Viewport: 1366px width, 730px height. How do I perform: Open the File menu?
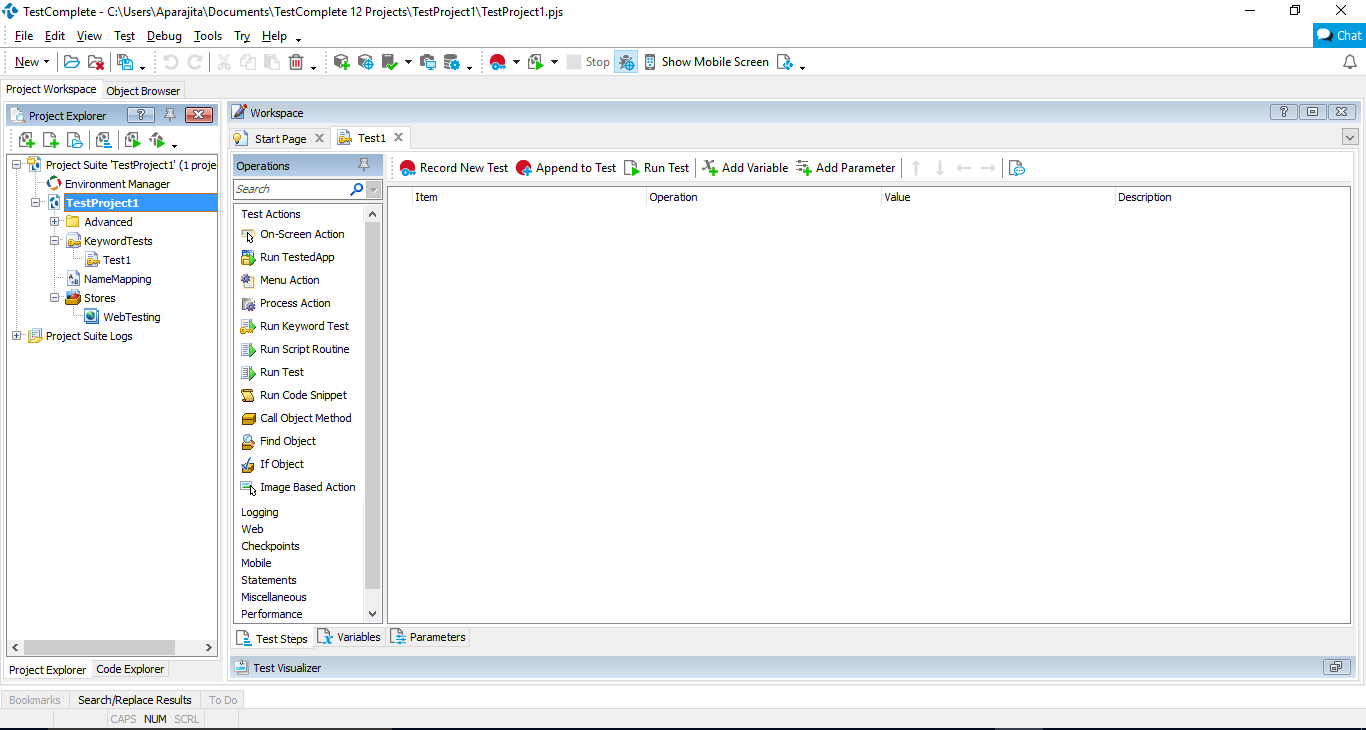(x=24, y=36)
